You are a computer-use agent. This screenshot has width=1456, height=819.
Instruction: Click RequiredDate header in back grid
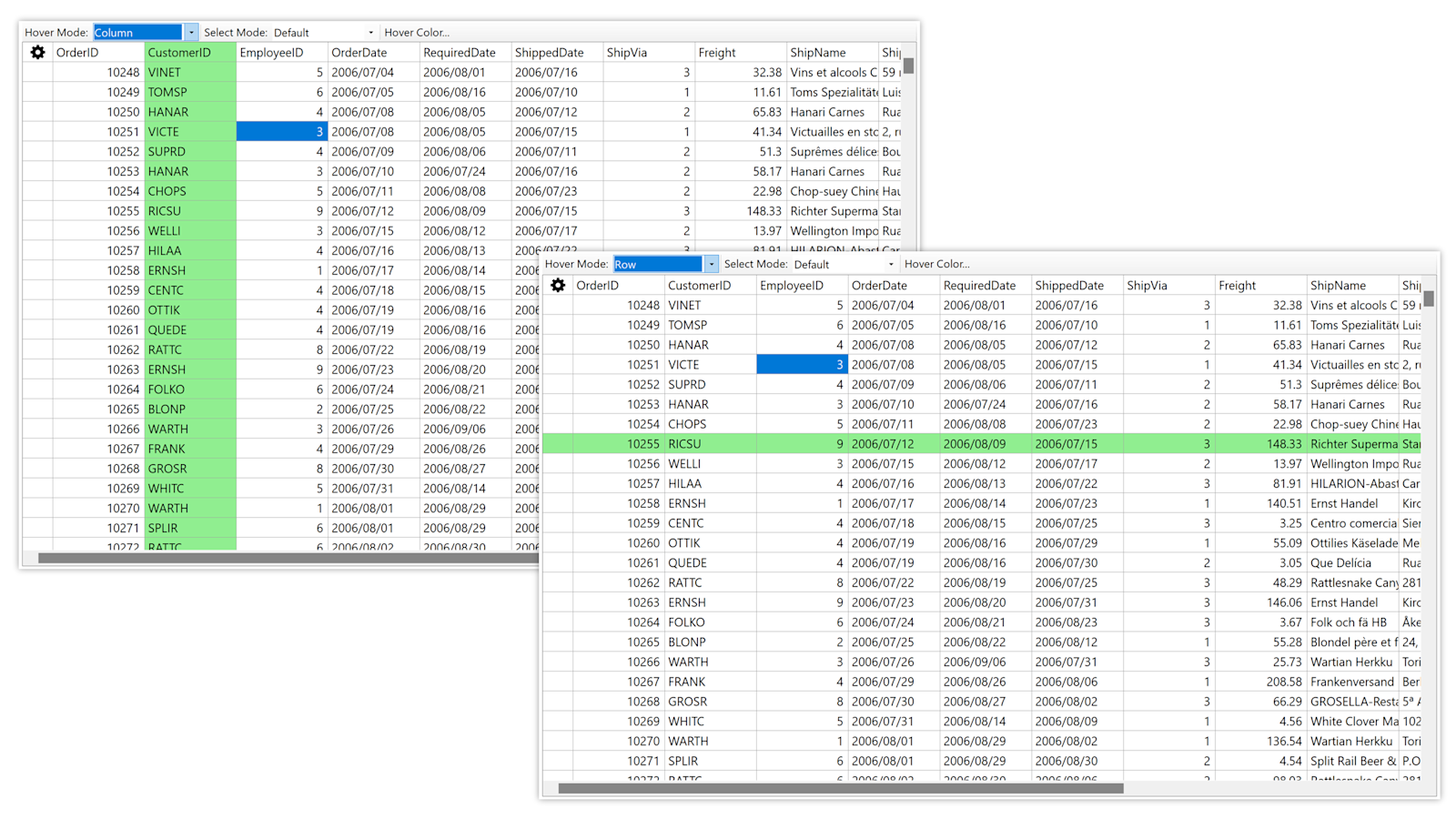pos(465,53)
